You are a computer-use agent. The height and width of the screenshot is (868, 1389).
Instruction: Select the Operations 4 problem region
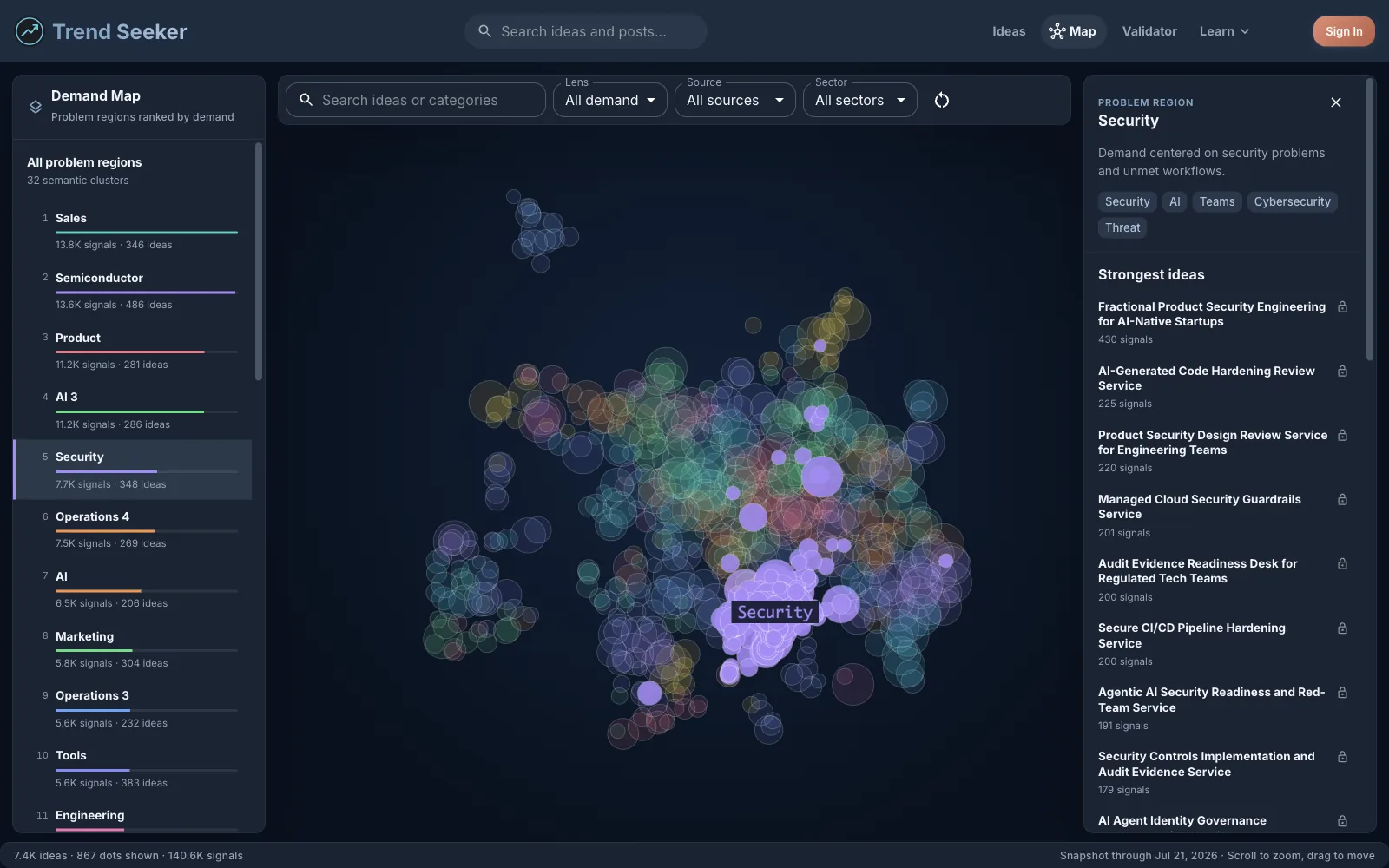134,529
